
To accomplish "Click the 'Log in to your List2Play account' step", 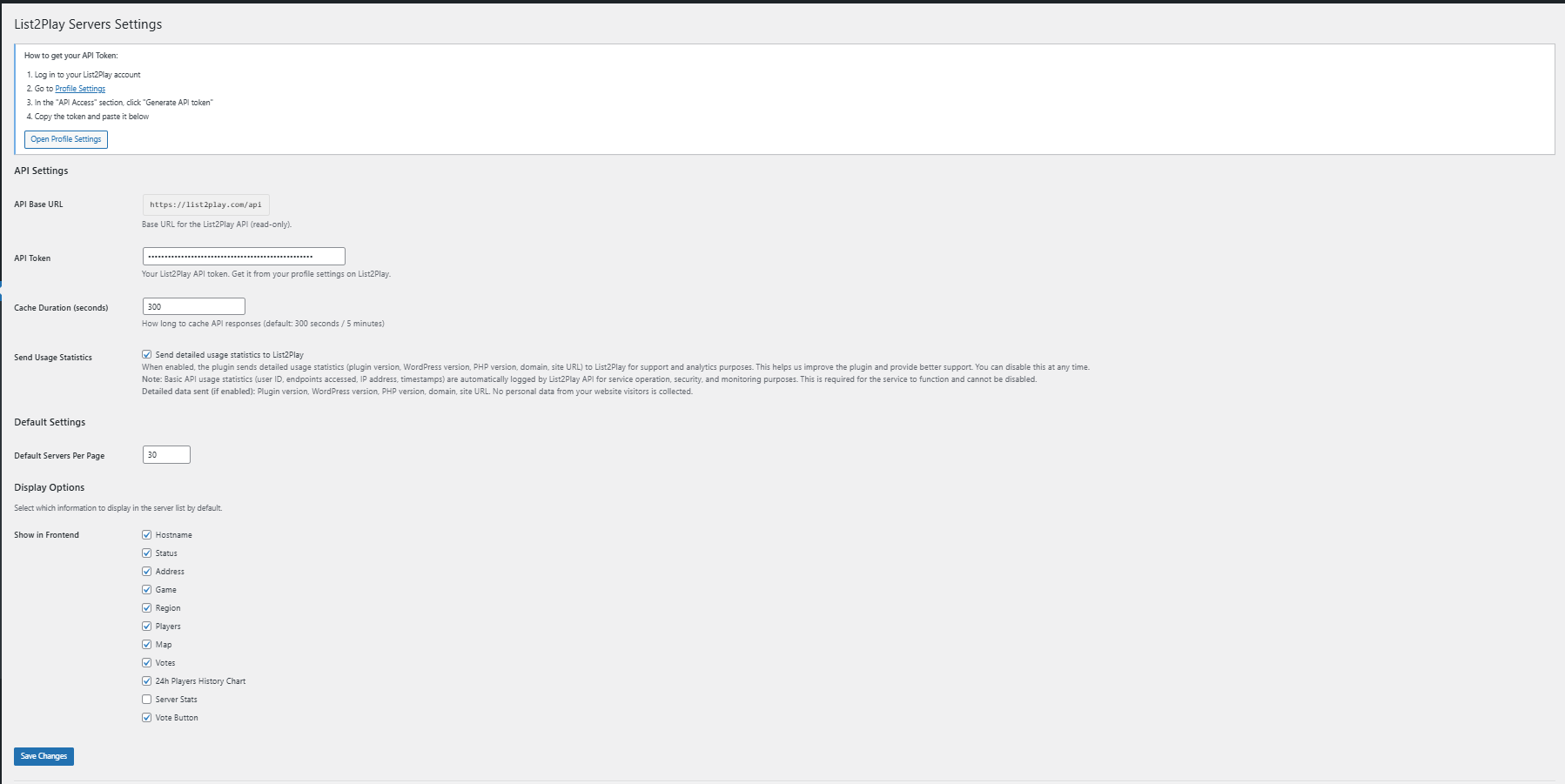I will (x=87, y=75).
